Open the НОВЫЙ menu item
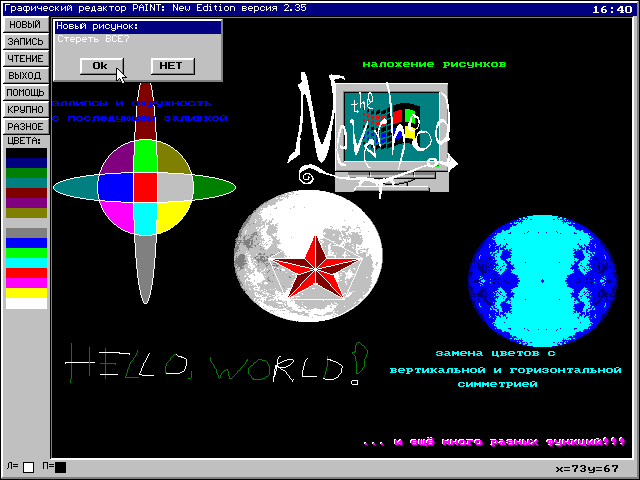The image size is (640, 480). click(25, 24)
